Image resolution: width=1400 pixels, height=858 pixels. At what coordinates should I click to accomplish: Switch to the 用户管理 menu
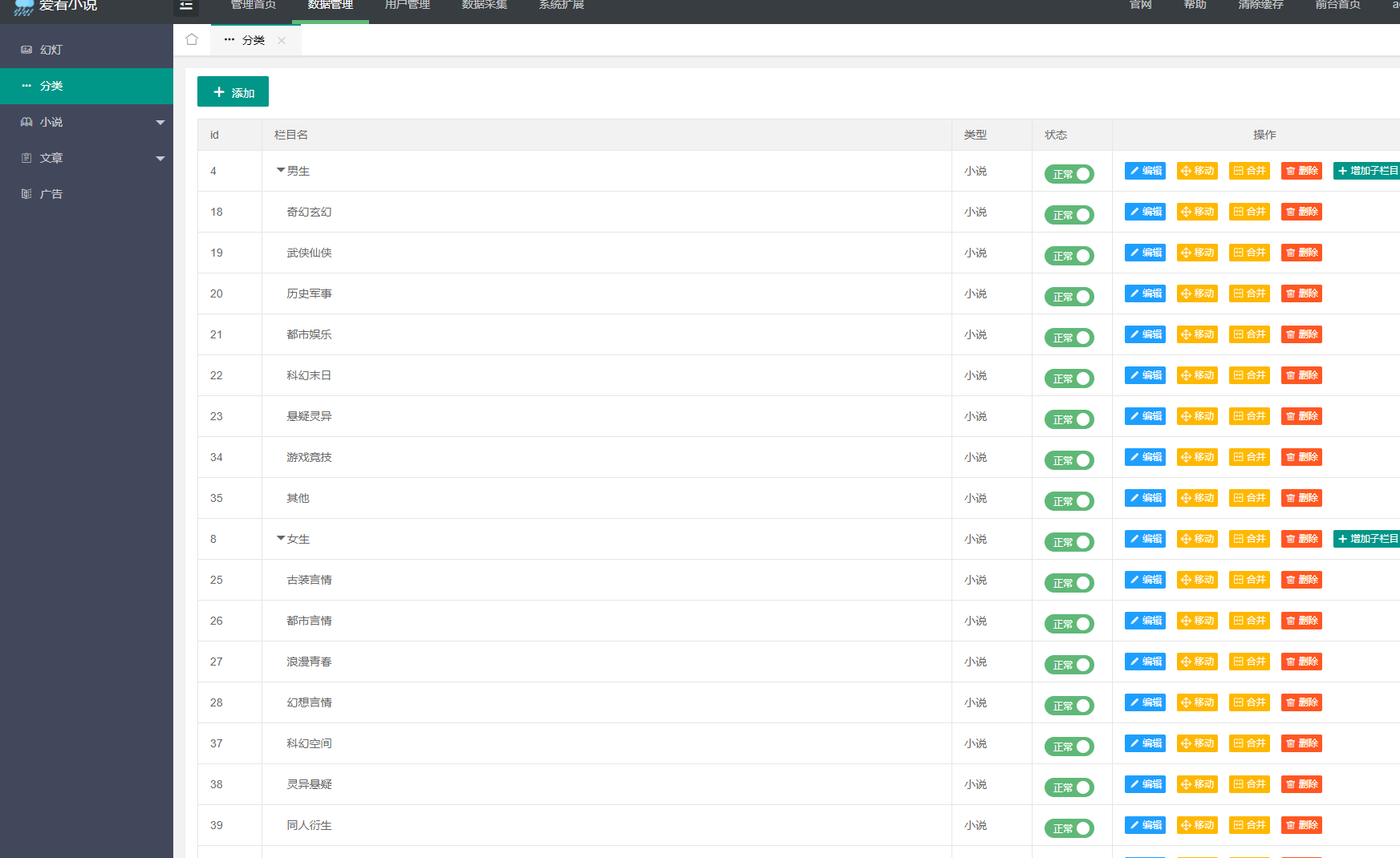point(407,5)
